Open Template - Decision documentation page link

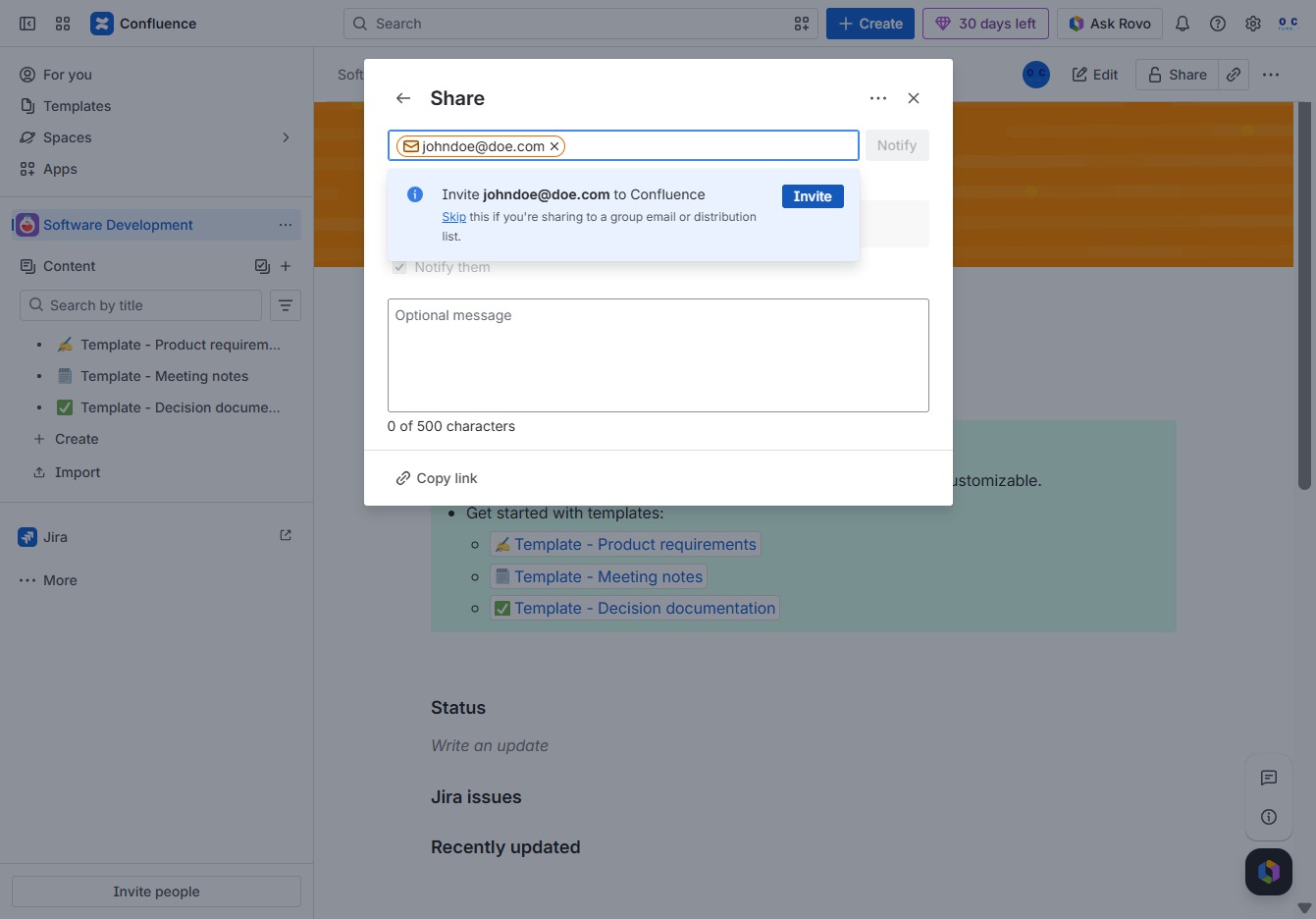tap(635, 608)
